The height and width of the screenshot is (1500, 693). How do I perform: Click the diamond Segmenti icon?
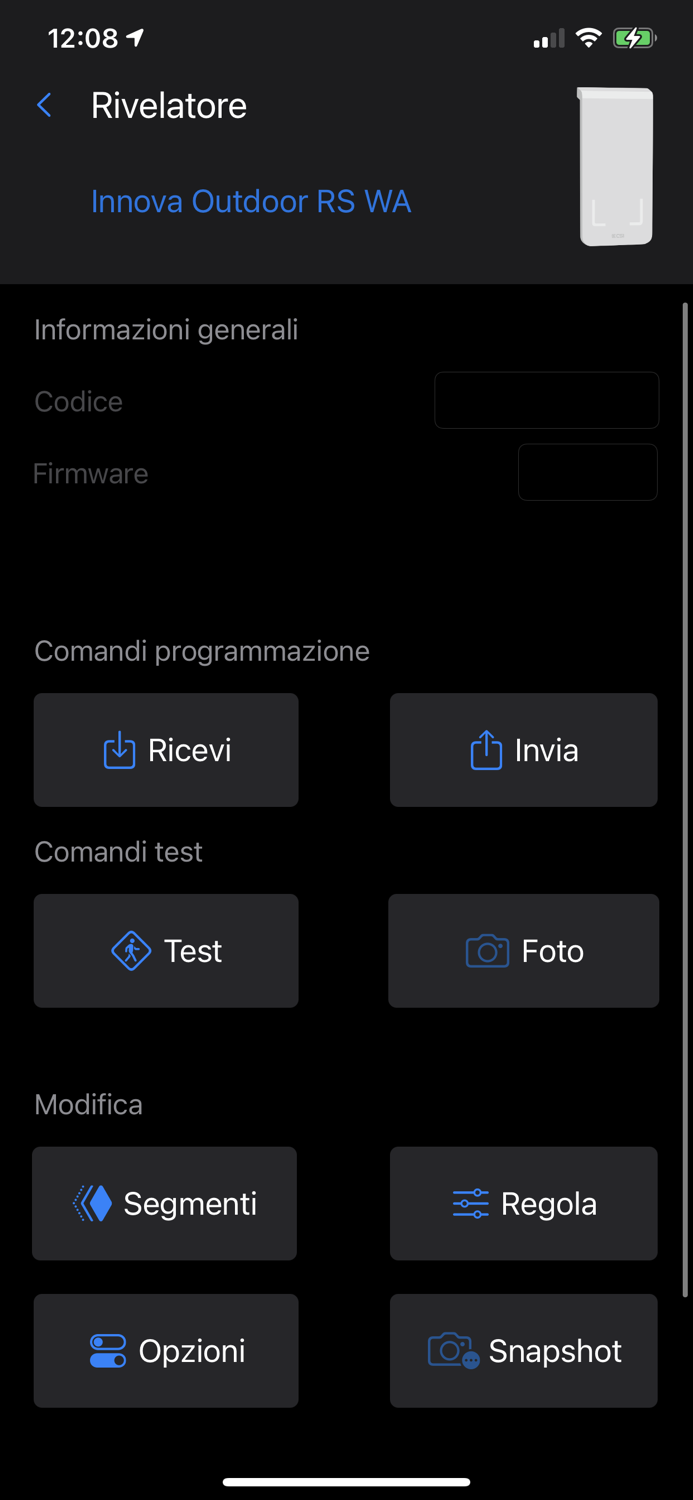(x=92, y=1203)
